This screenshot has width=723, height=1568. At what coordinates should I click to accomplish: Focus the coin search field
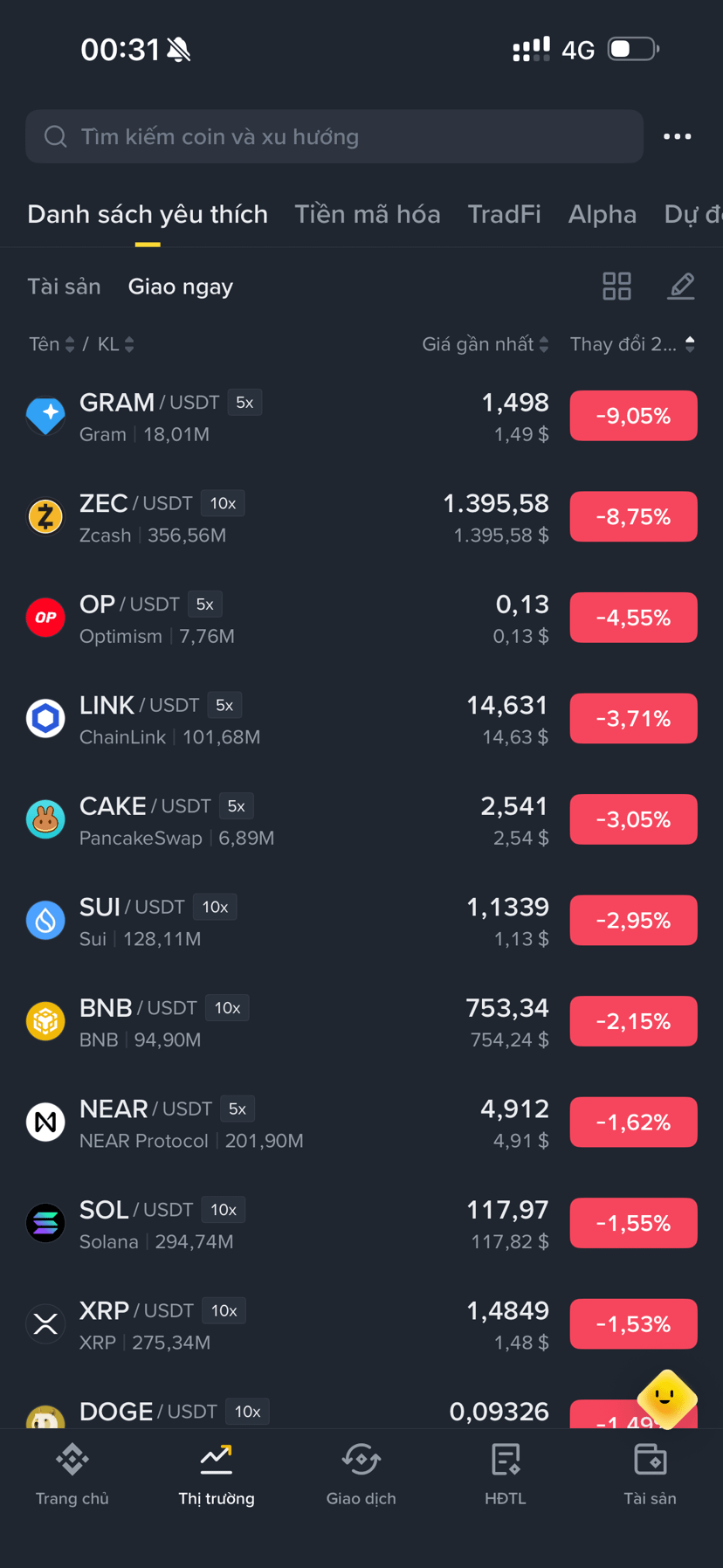tap(334, 136)
